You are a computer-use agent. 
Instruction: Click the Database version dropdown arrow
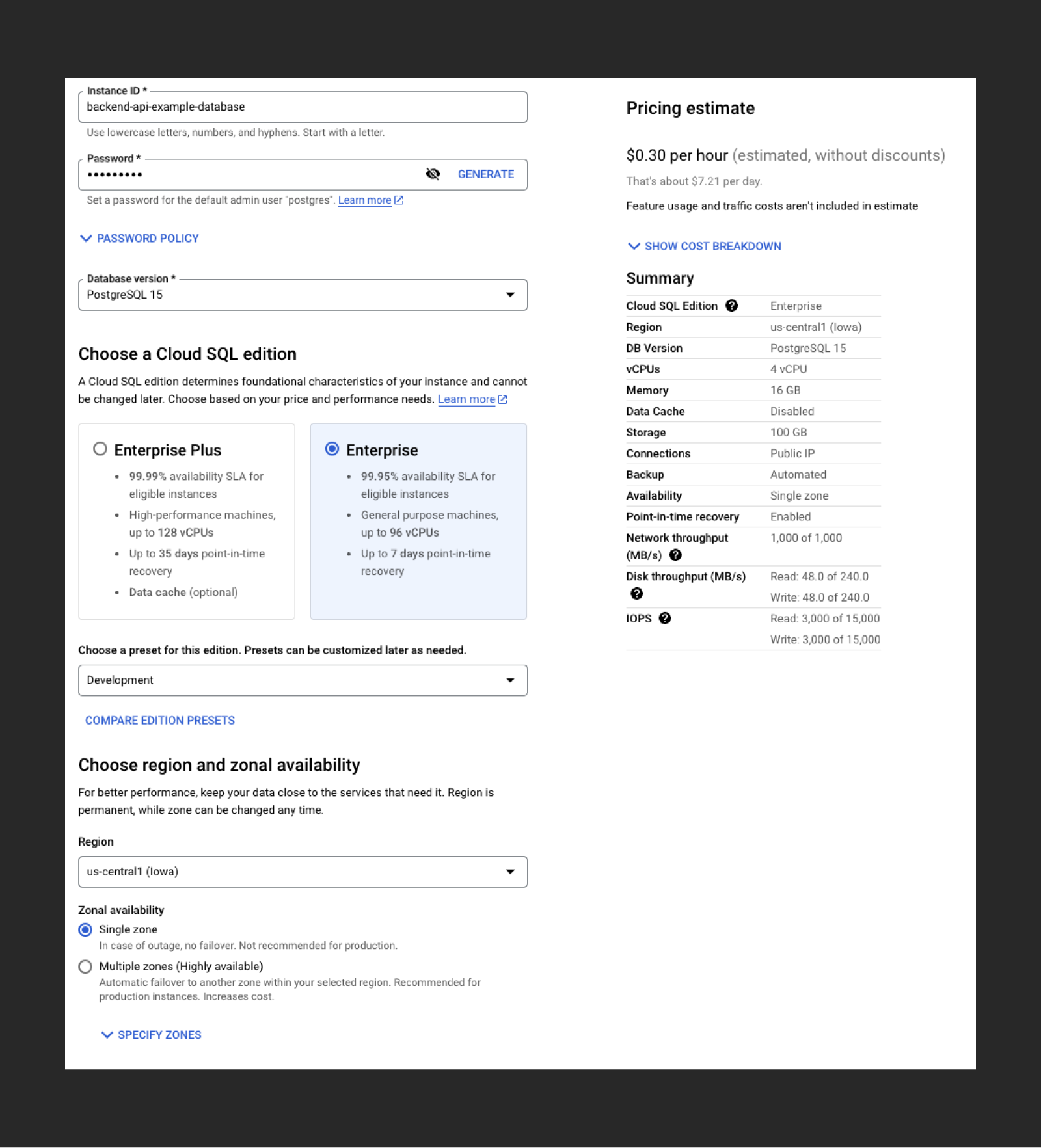pyautogui.click(x=510, y=295)
